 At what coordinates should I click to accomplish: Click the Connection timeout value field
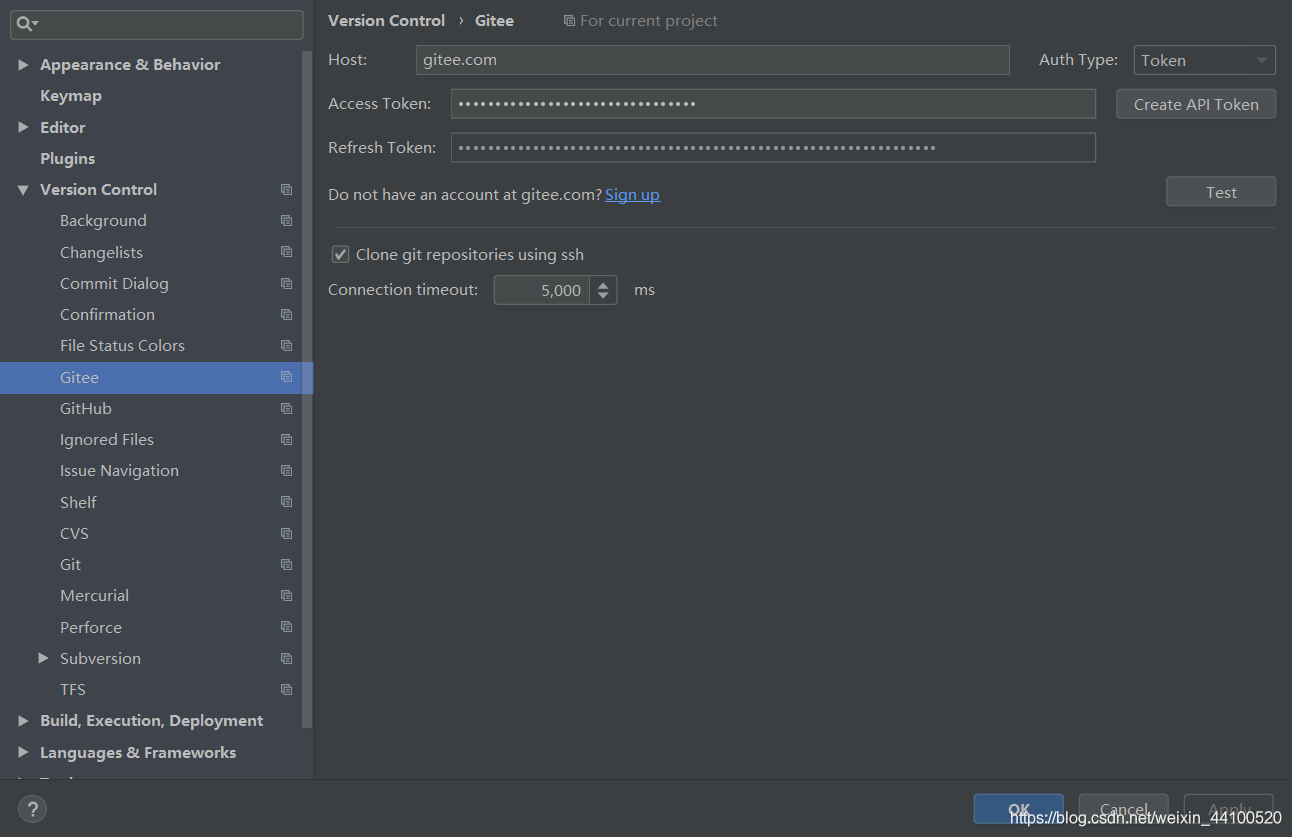[542, 290]
